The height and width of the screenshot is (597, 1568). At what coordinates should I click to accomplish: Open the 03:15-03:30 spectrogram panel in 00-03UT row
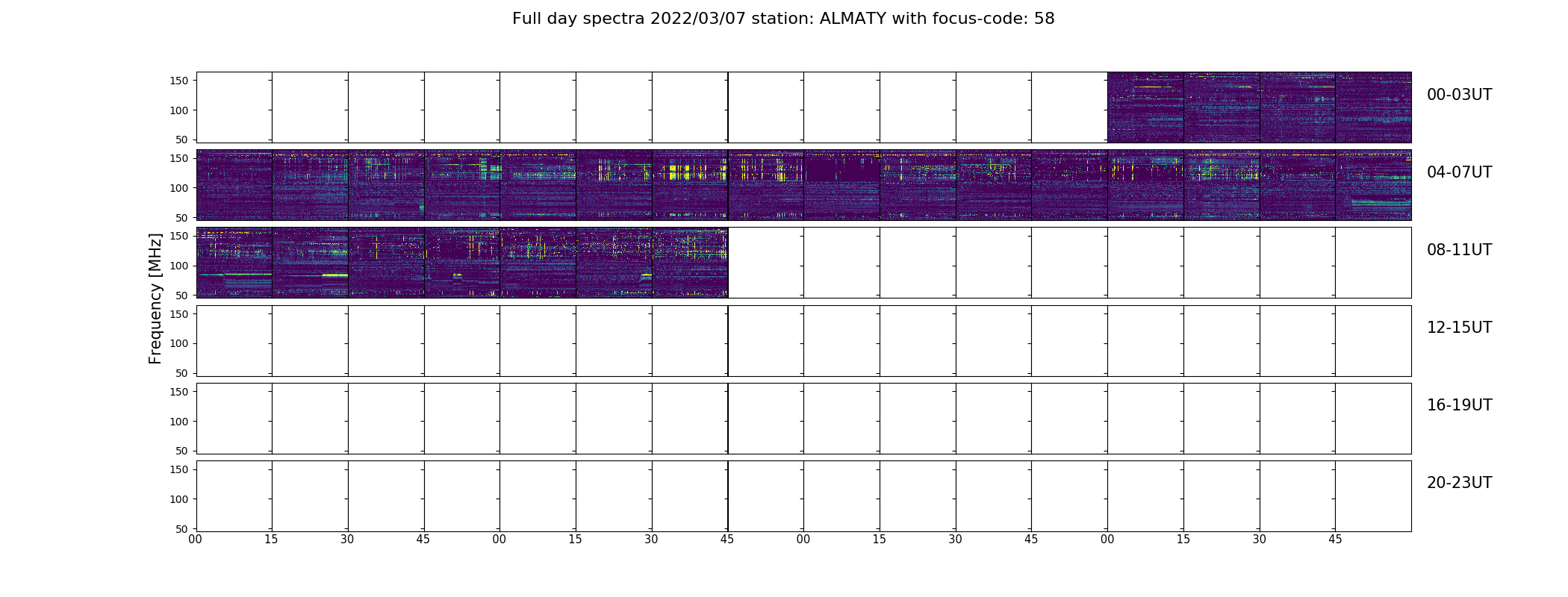coord(1222,107)
